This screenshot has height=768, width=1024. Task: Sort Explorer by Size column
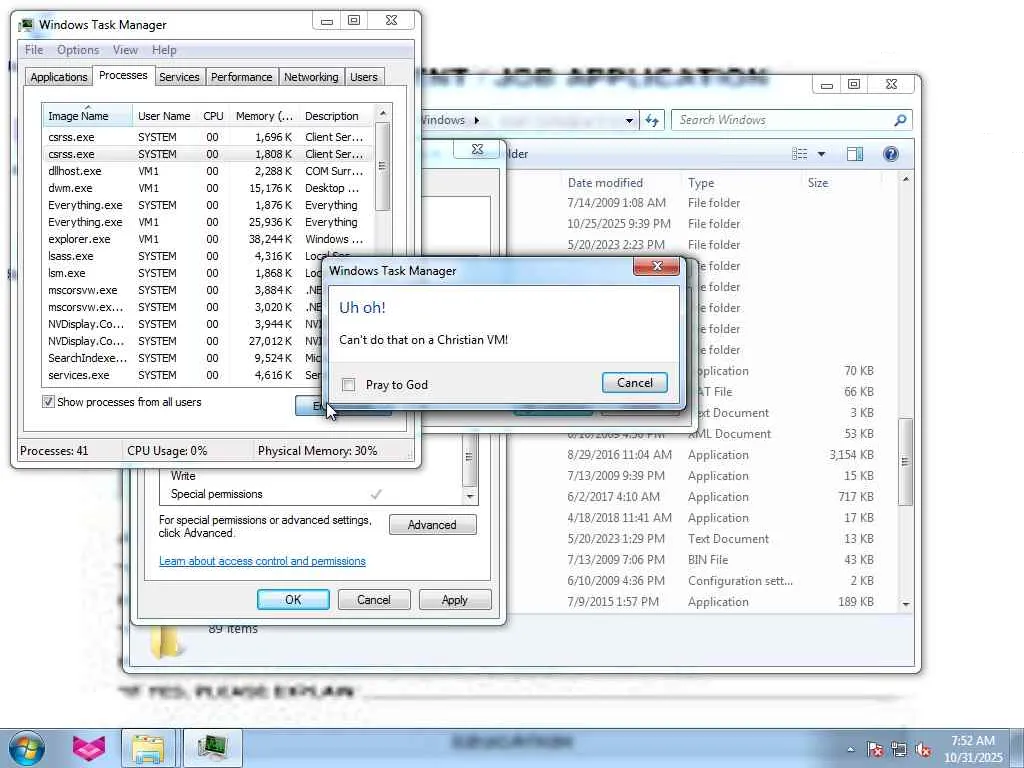(842, 183)
